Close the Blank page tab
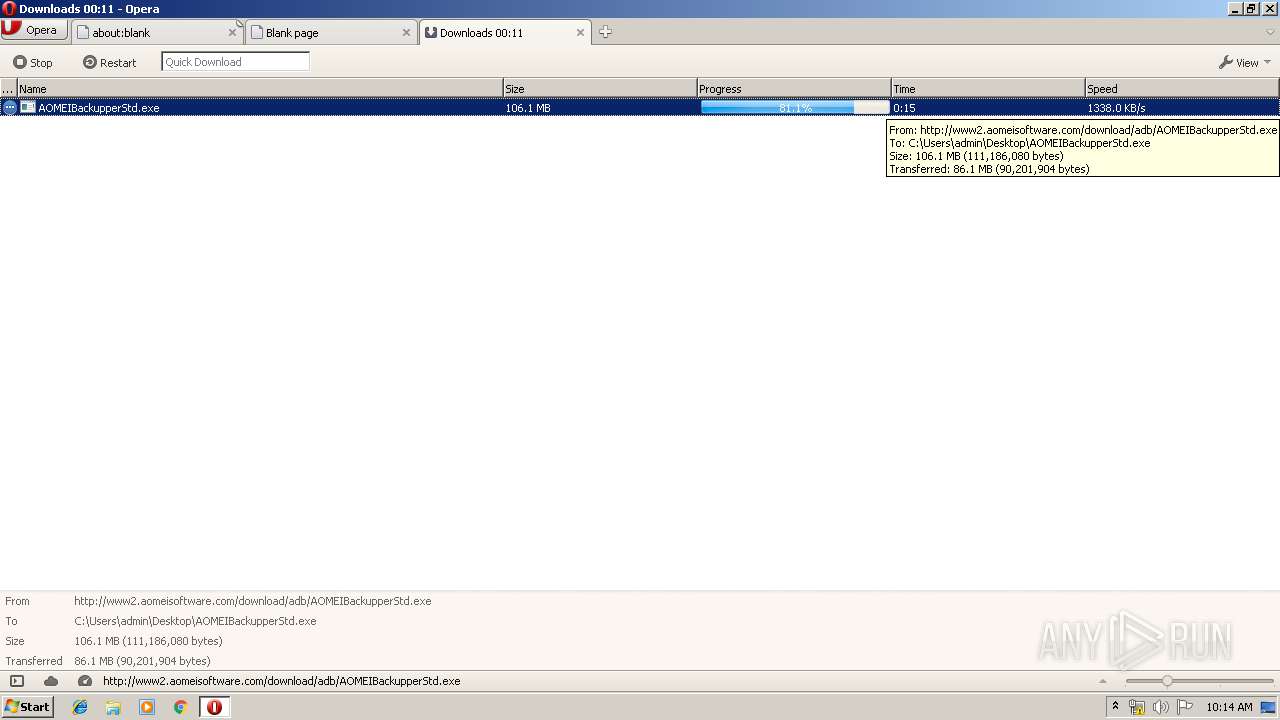1280x720 pixels. [x=406, y=32]
